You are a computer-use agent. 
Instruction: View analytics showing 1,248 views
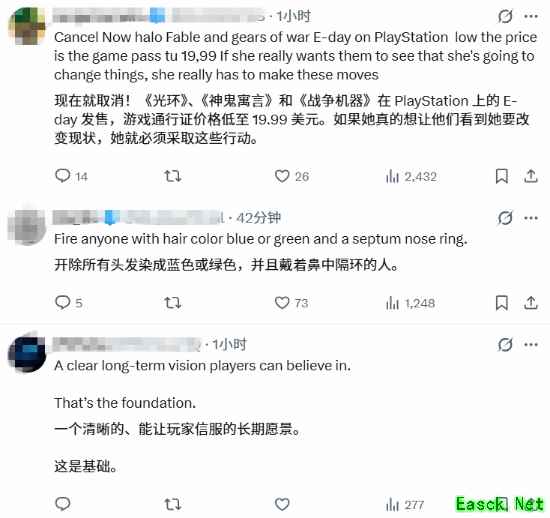click(410, 303)
